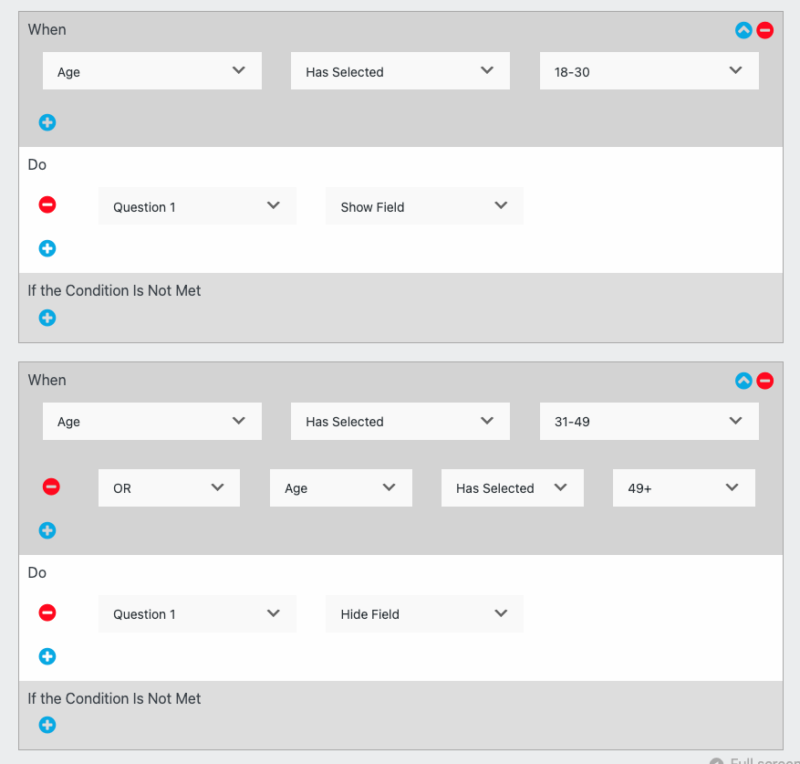Remove the Question 1 Show Field action
The width and height of the screenshot is (800, 764).
click(47, 205)
